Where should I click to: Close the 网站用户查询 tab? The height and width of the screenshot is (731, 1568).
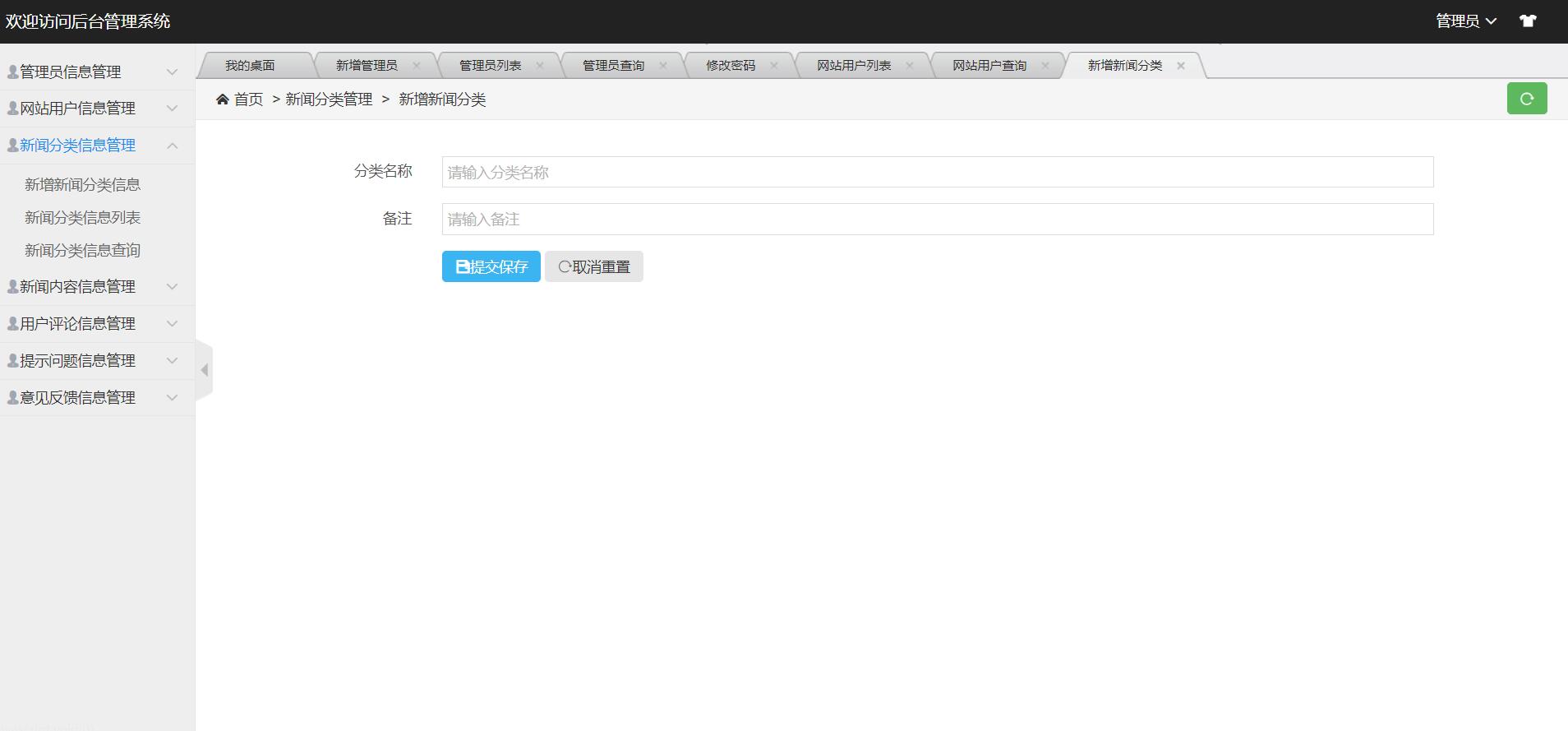(x=1045, y=66)
